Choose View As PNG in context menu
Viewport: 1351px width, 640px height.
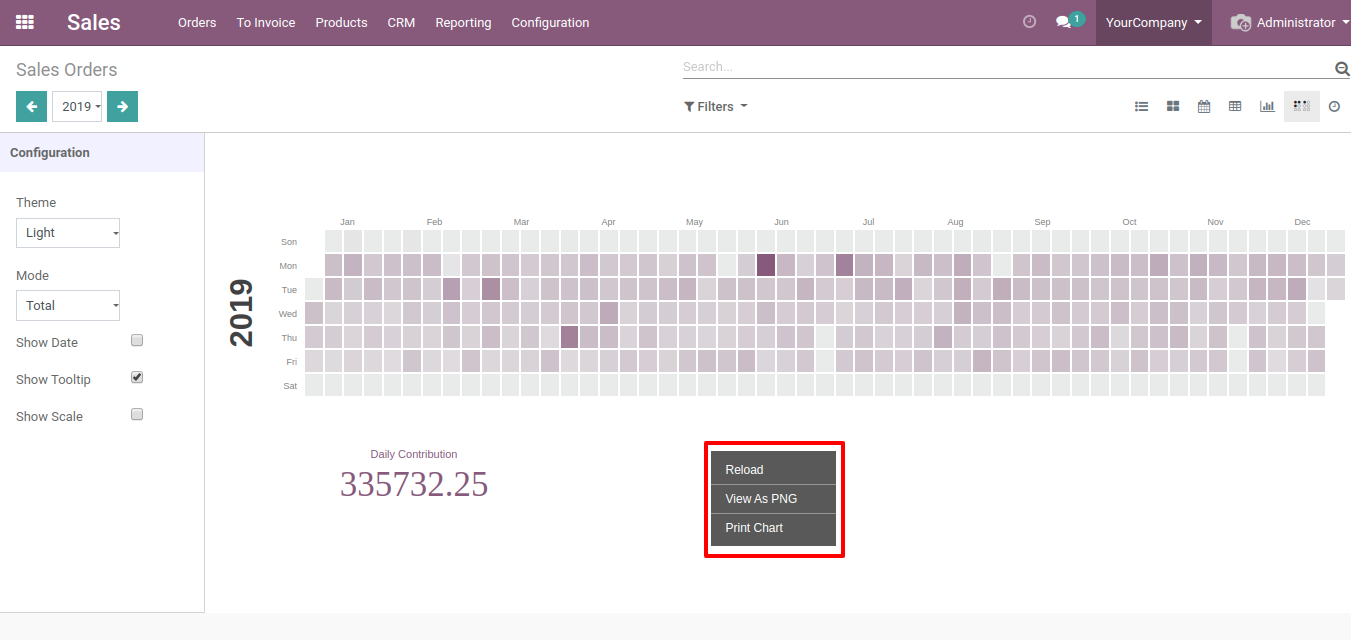point(761,499)
